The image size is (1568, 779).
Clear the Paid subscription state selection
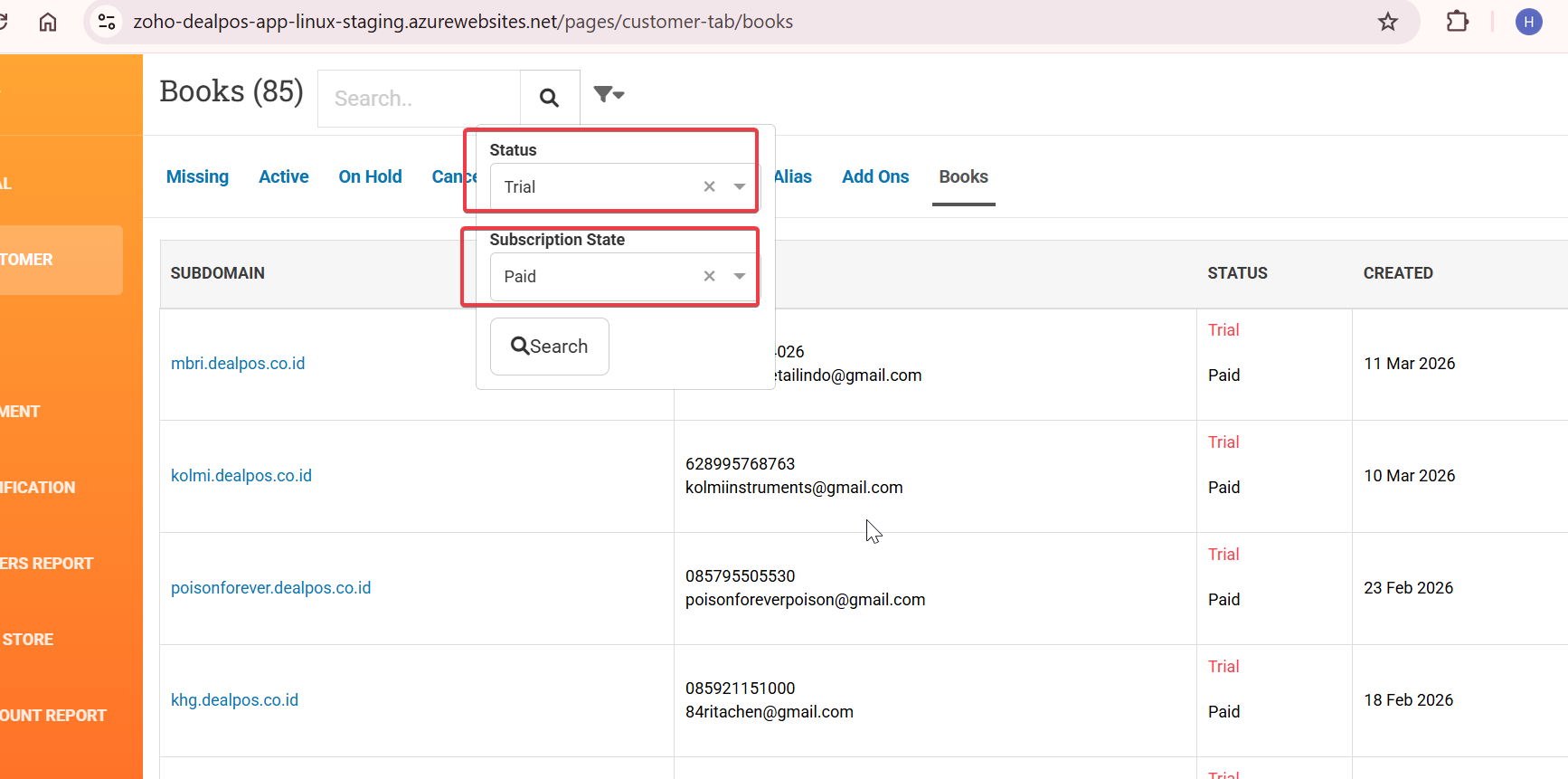[x=709, y=276]
